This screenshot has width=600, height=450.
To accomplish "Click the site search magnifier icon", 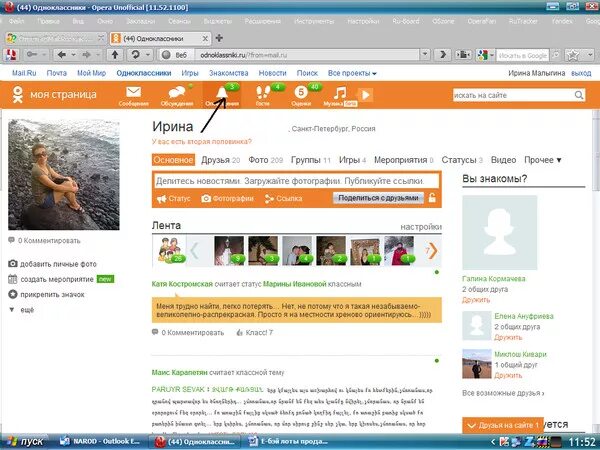I will tap(579, 95).
